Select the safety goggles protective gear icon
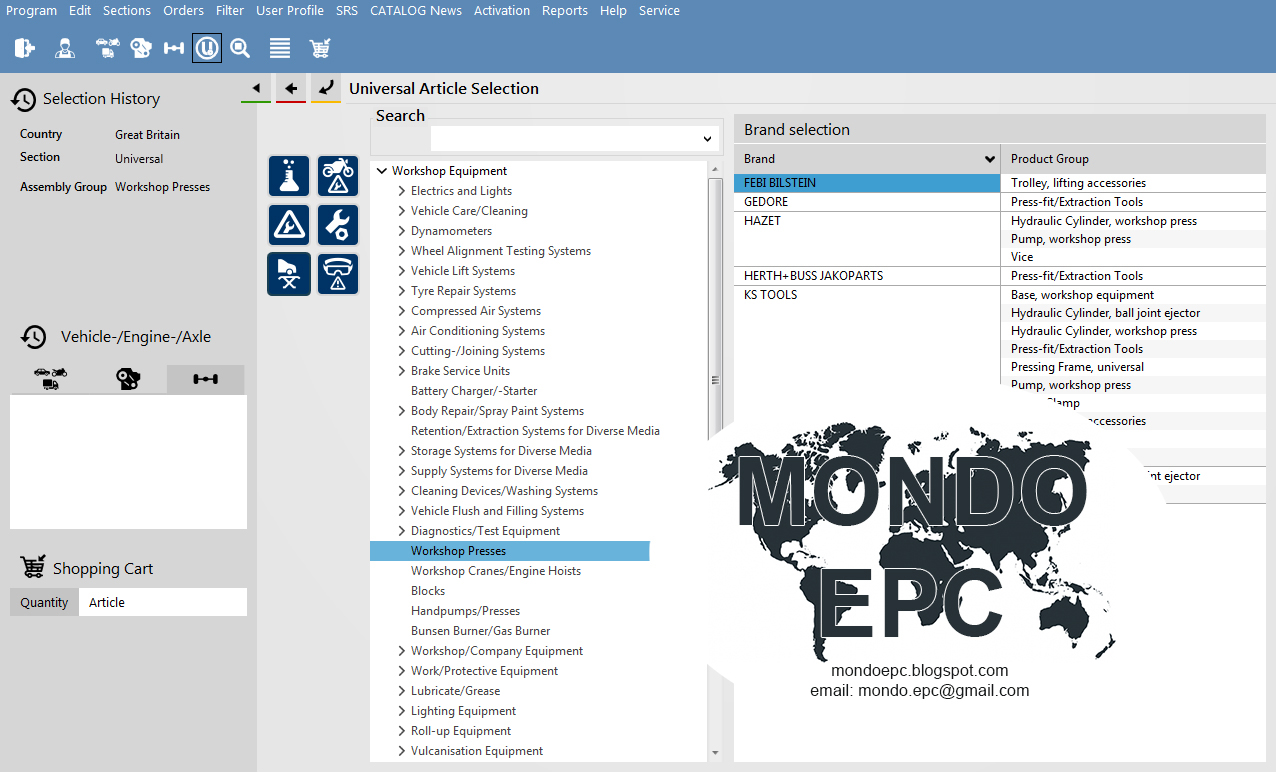The width and height of the screenshot is (1276, 772). 338,274
